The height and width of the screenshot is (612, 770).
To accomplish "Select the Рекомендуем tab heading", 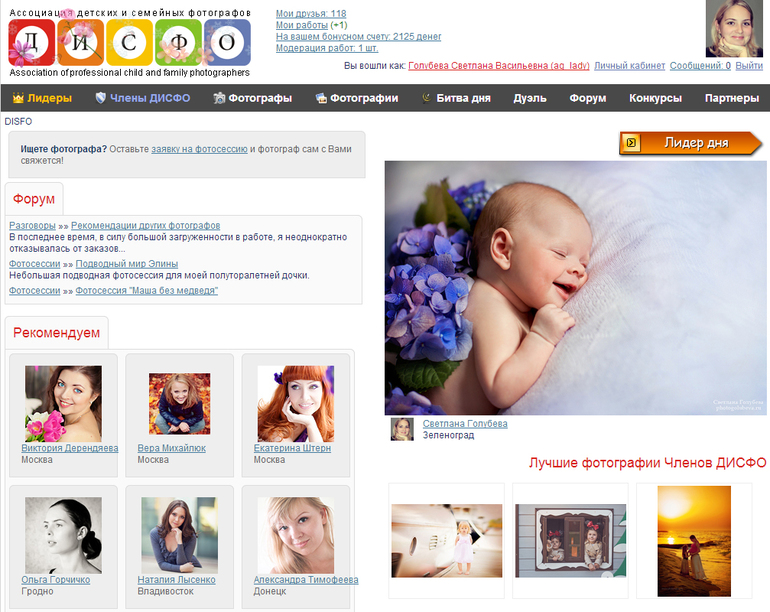I will point(56,333).
